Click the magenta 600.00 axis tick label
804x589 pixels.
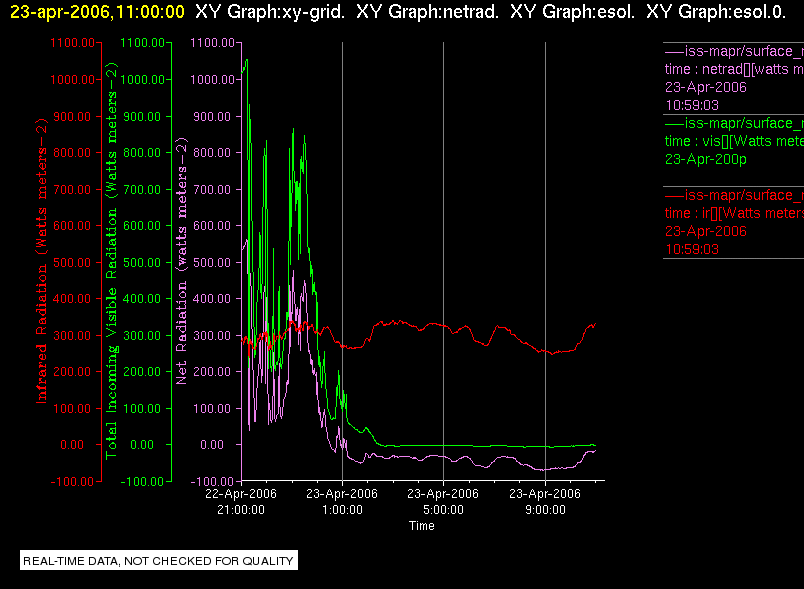coord(212,226)
